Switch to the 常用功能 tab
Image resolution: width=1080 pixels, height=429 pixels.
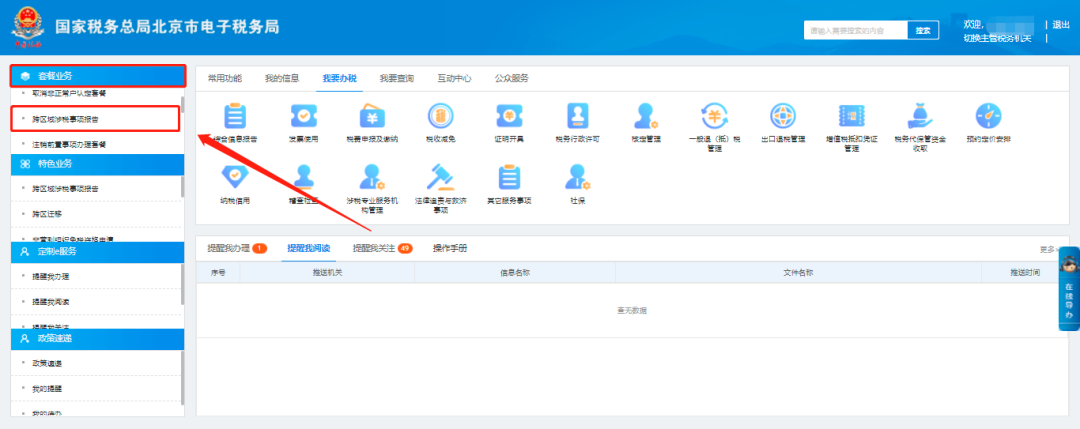coord(225,79)
